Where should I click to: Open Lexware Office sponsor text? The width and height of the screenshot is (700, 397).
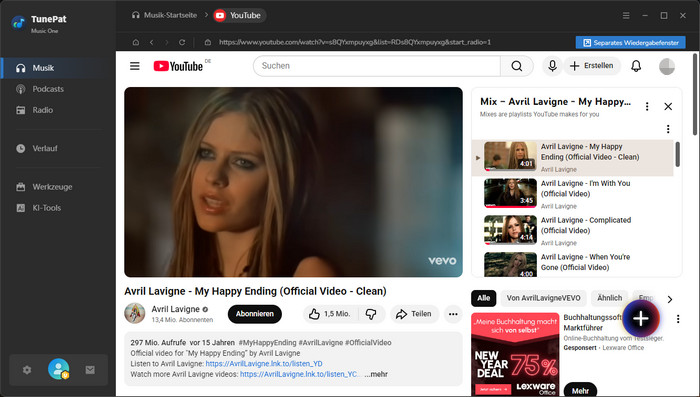pos(623,347)
